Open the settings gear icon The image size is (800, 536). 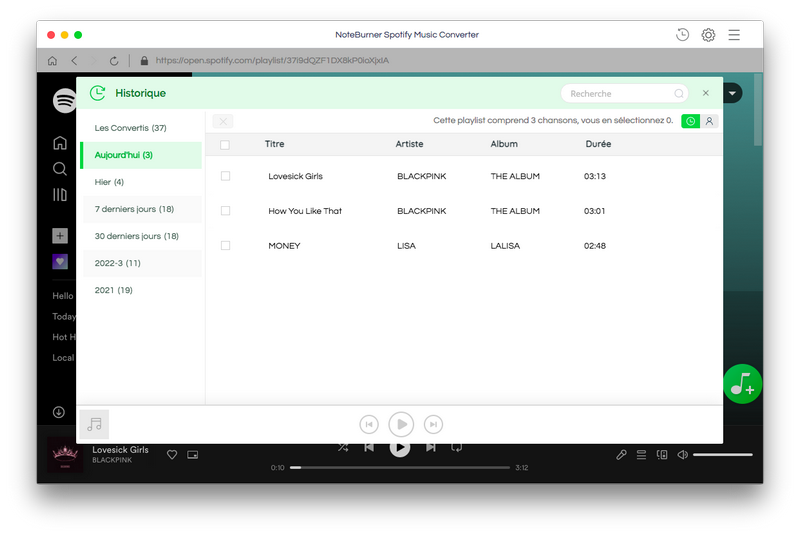tap(708, 35)
